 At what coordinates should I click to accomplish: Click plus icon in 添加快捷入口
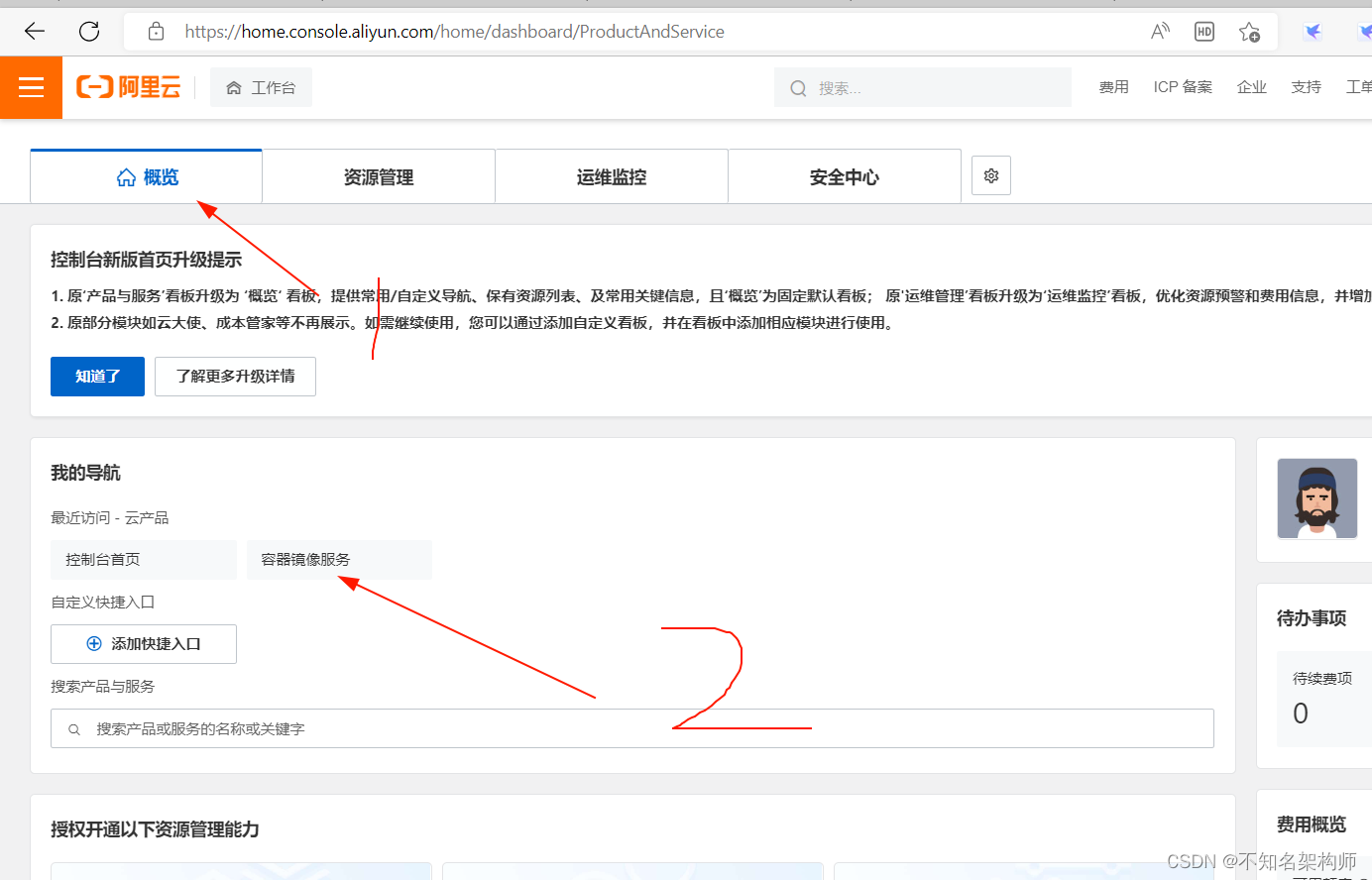94,644
